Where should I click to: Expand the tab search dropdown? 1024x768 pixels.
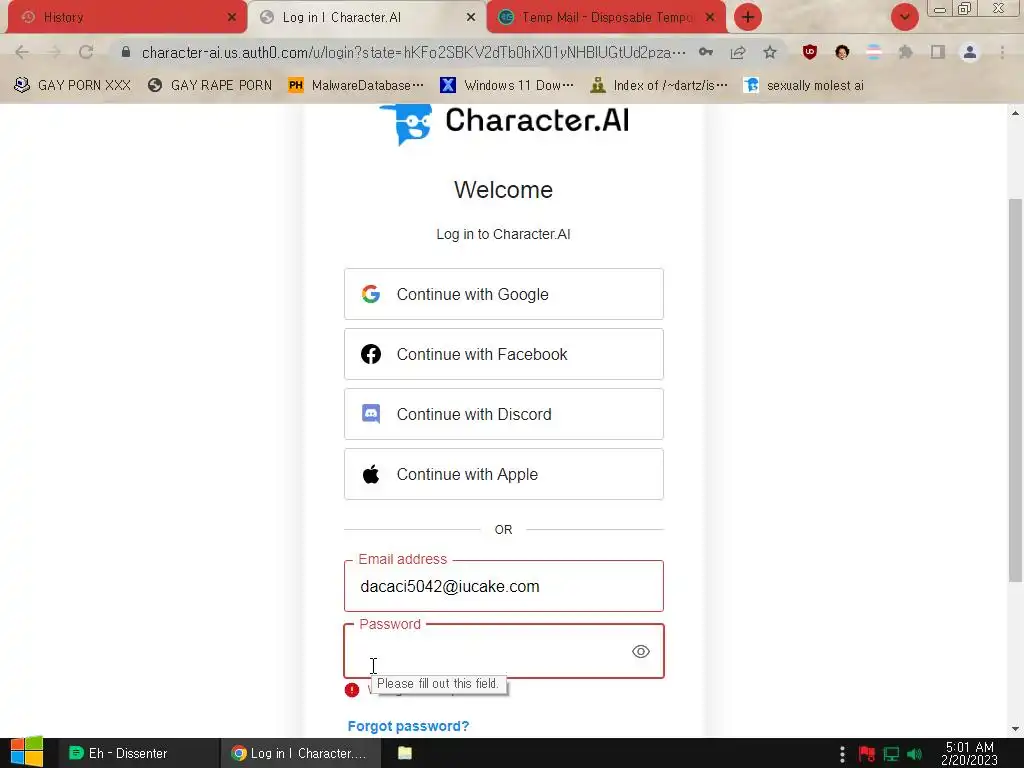904,17
